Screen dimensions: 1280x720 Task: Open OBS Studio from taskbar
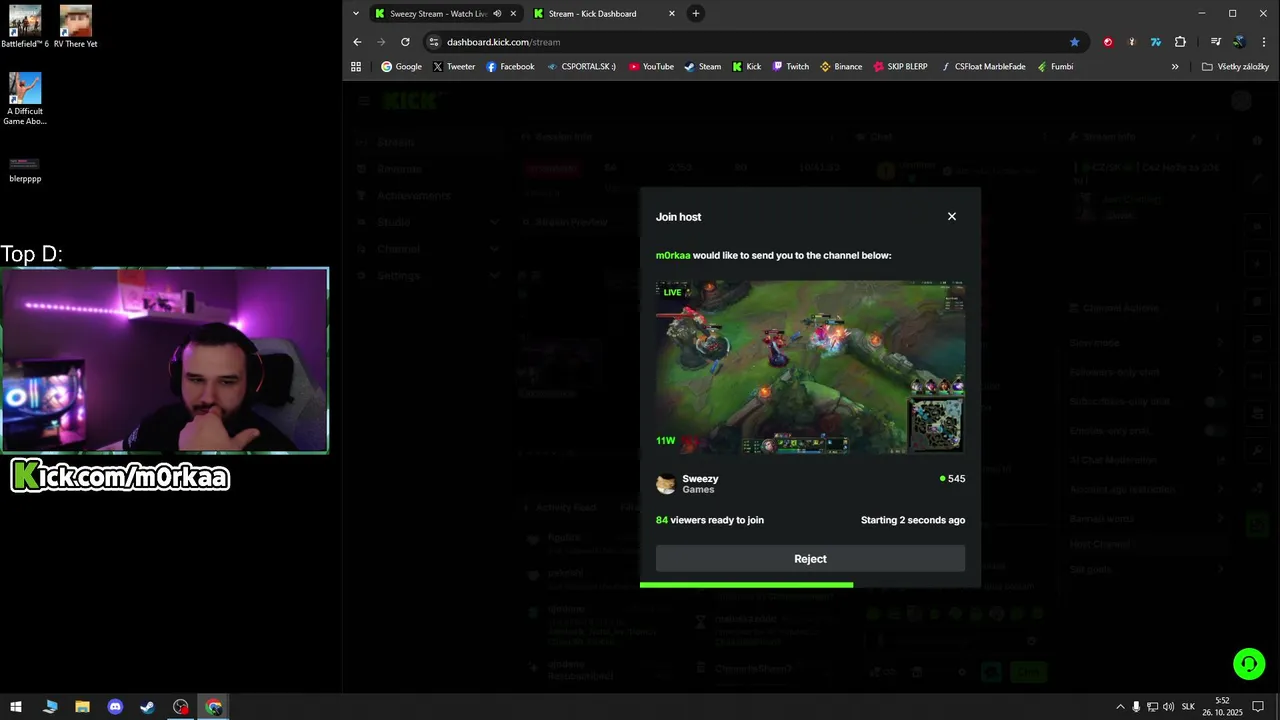click(x=180, y=707)
